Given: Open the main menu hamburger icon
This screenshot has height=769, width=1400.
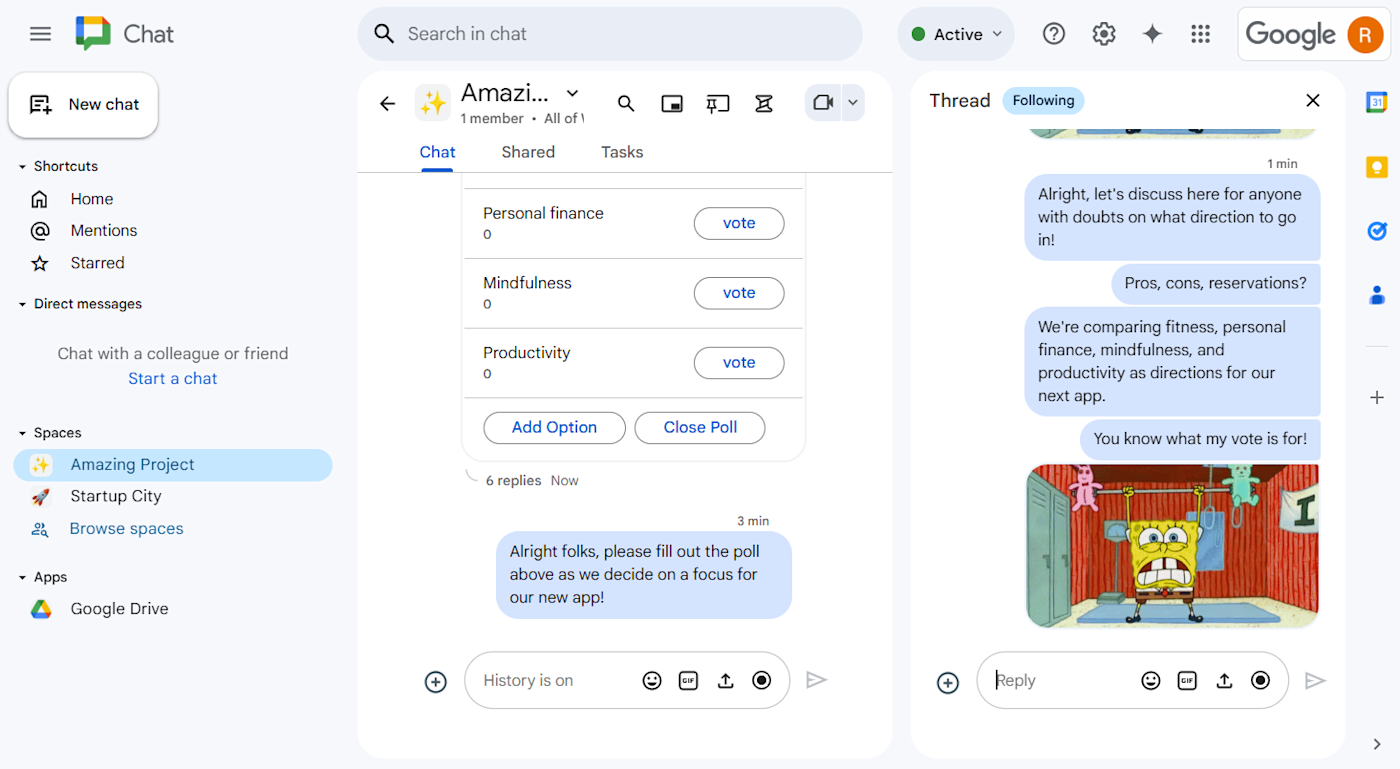Looking at the screenshot, I should click(40, 34).
